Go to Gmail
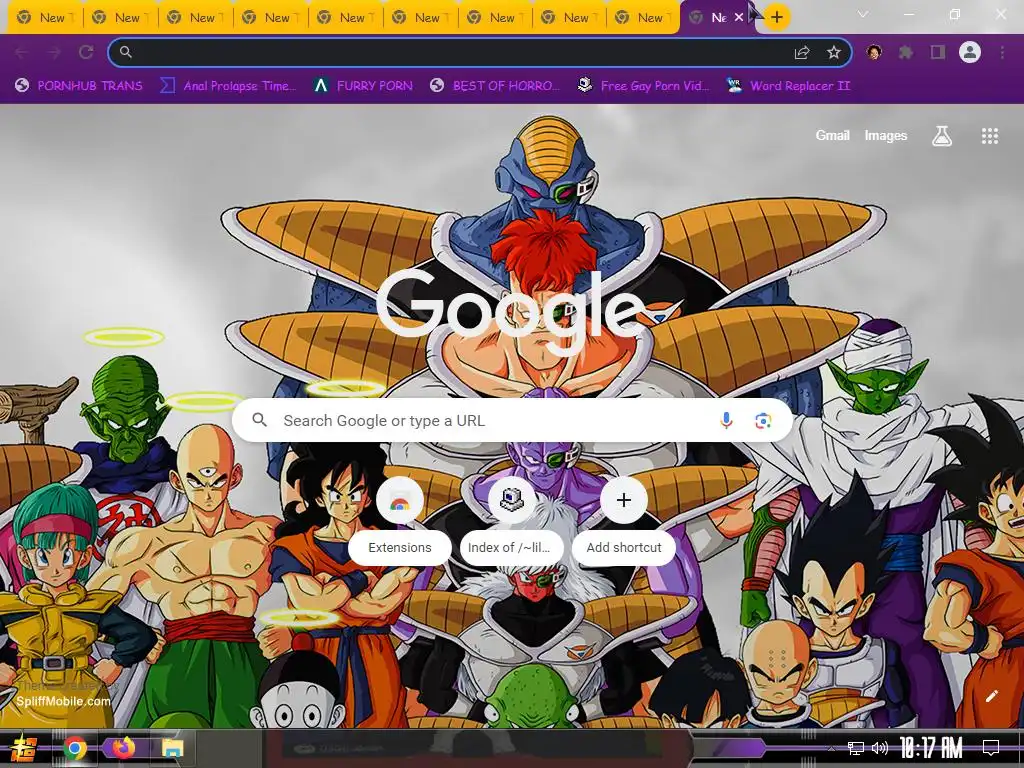 [832, 136]
